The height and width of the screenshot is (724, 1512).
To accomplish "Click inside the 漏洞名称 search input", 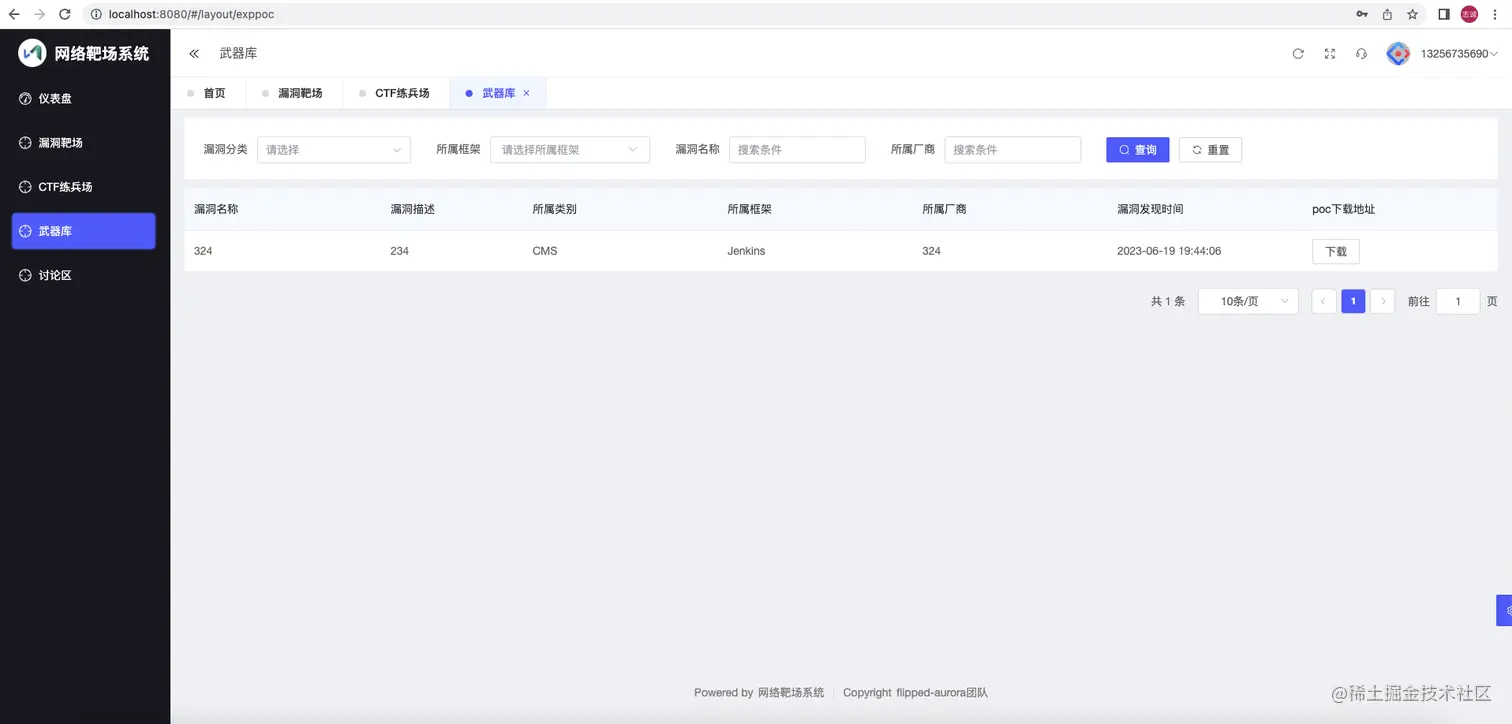I will (797, 149).
